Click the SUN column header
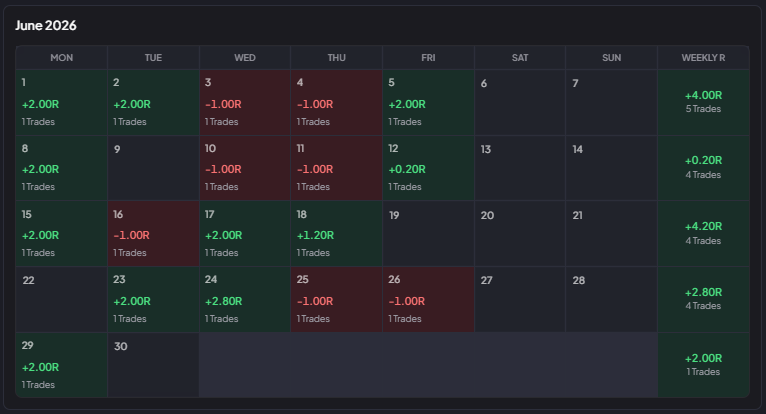 [612, 58]
